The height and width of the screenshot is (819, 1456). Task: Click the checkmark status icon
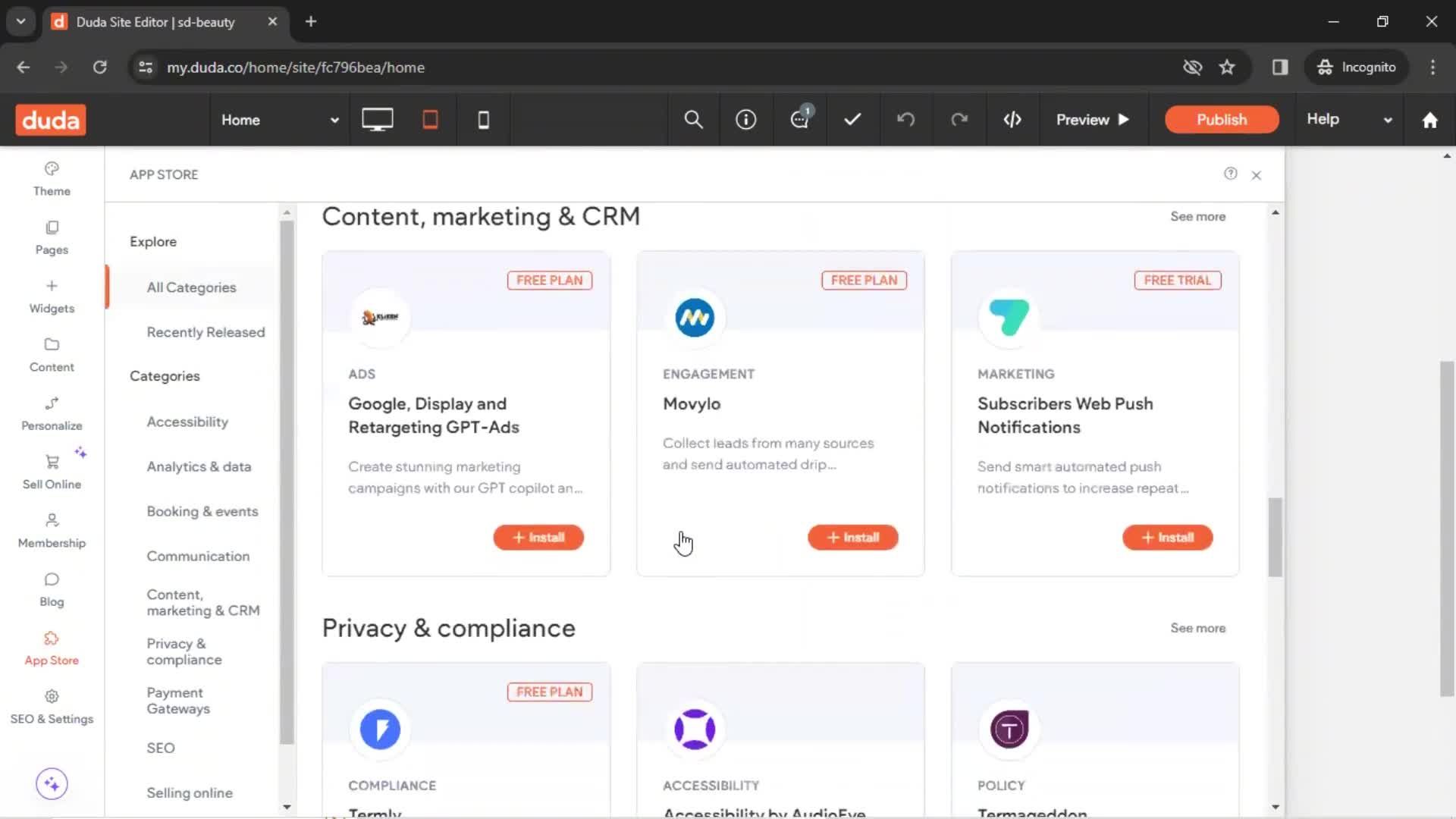pyautogui.click(x=853, y=120)
